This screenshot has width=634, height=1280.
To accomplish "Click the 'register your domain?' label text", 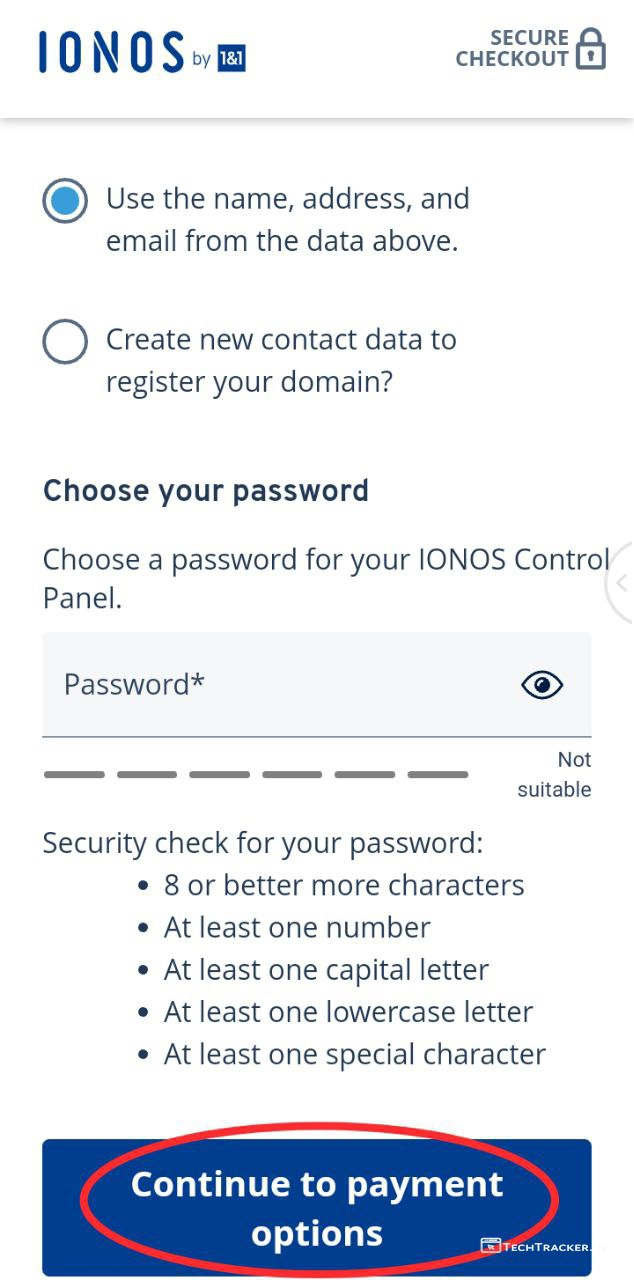I will (249, 383).
